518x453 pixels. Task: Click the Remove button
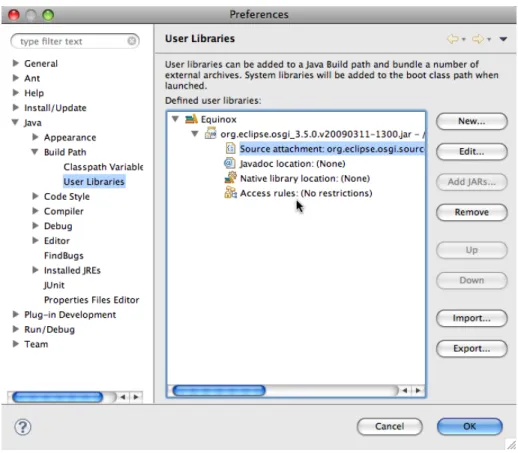click(471, 212)
